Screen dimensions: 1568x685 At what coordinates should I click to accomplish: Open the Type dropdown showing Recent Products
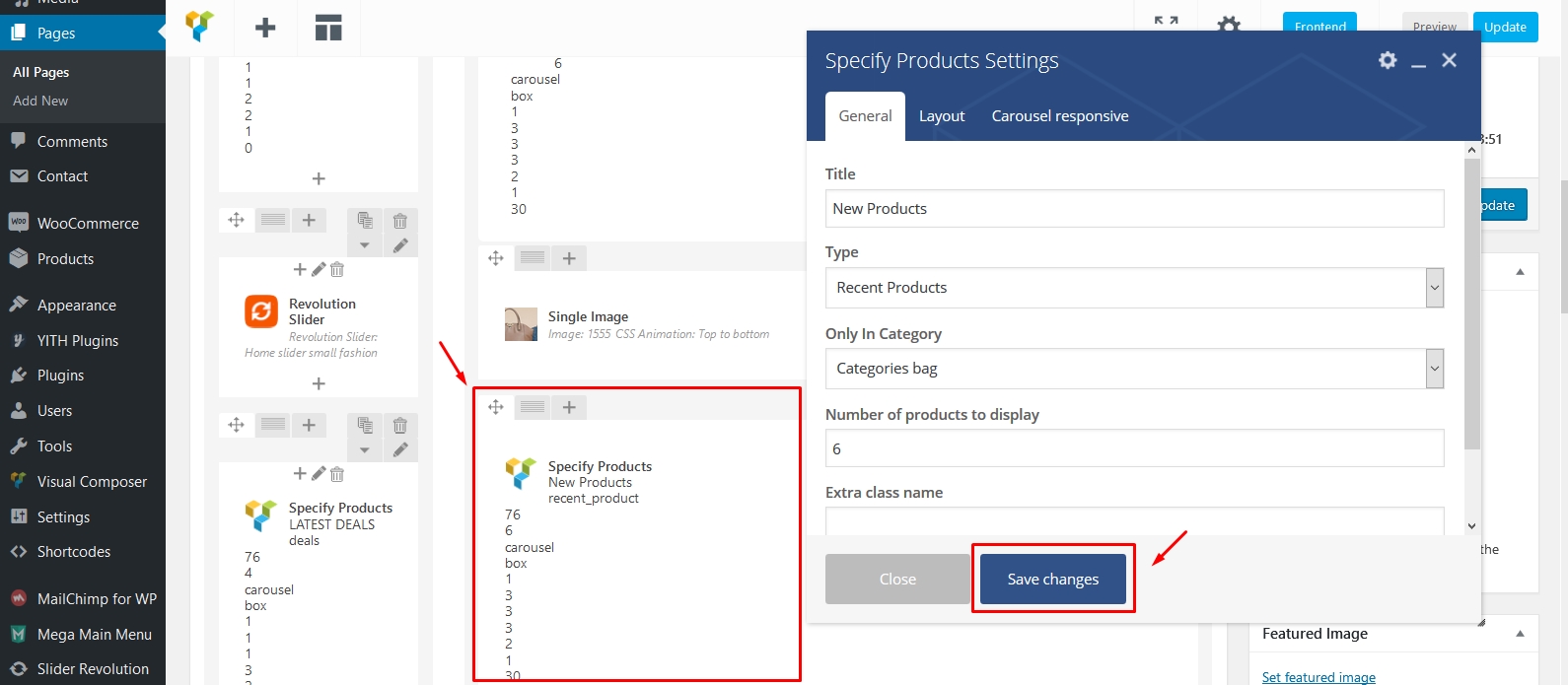[x=1134, y=288]
